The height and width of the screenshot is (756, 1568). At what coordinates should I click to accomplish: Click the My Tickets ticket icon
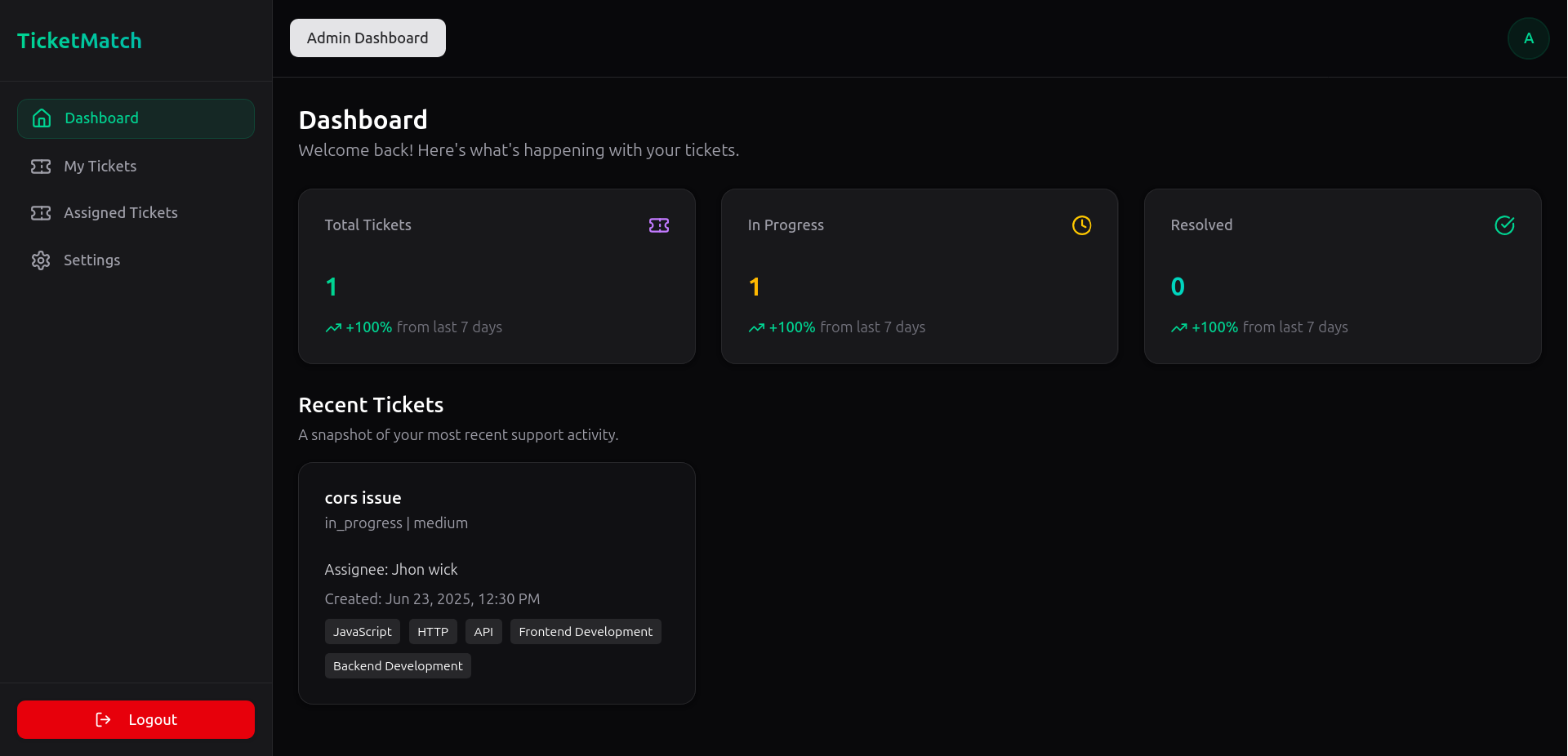pos(41,167)
